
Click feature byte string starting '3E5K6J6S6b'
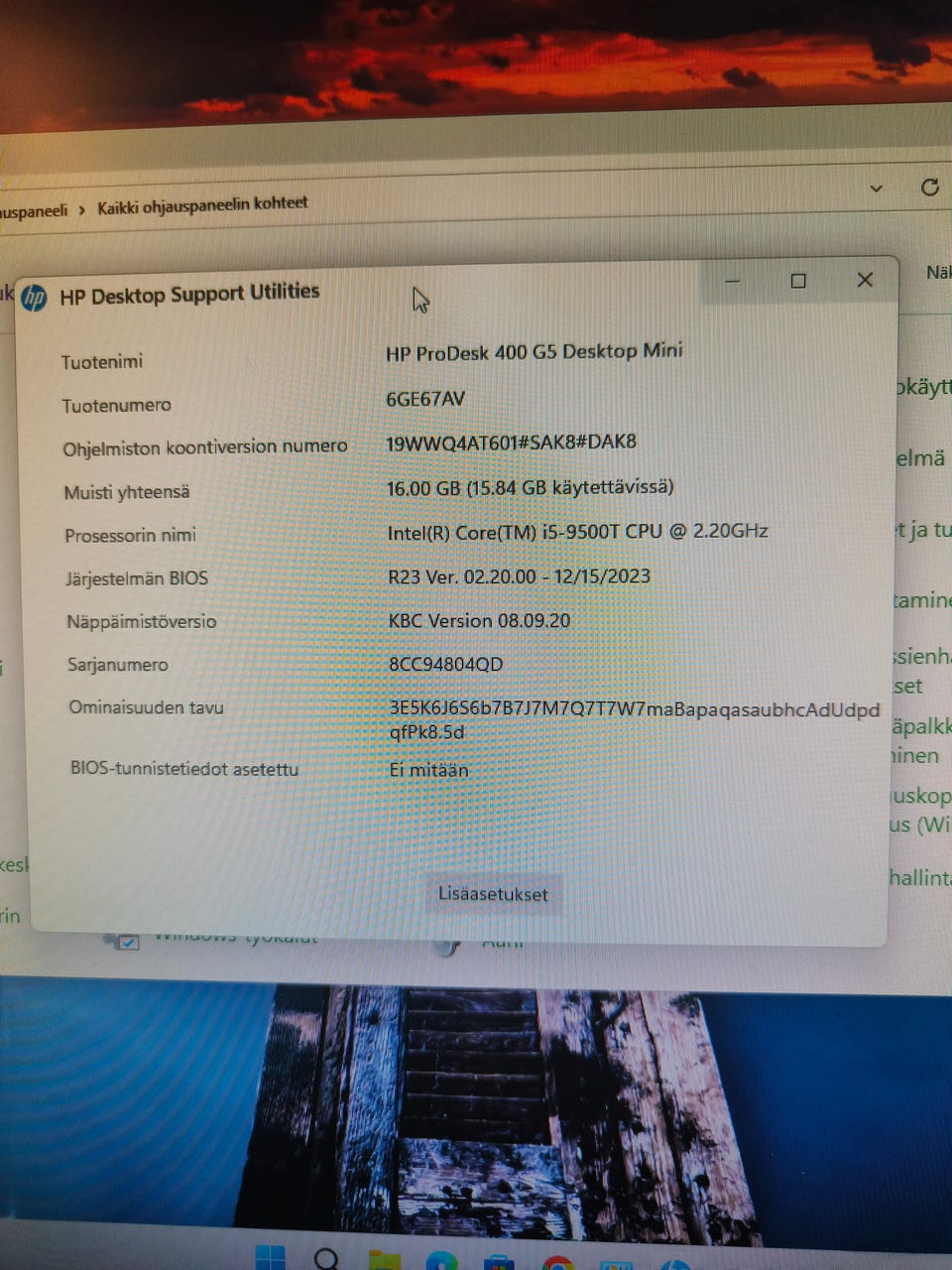pyautogui.click(x=635, y=721)
